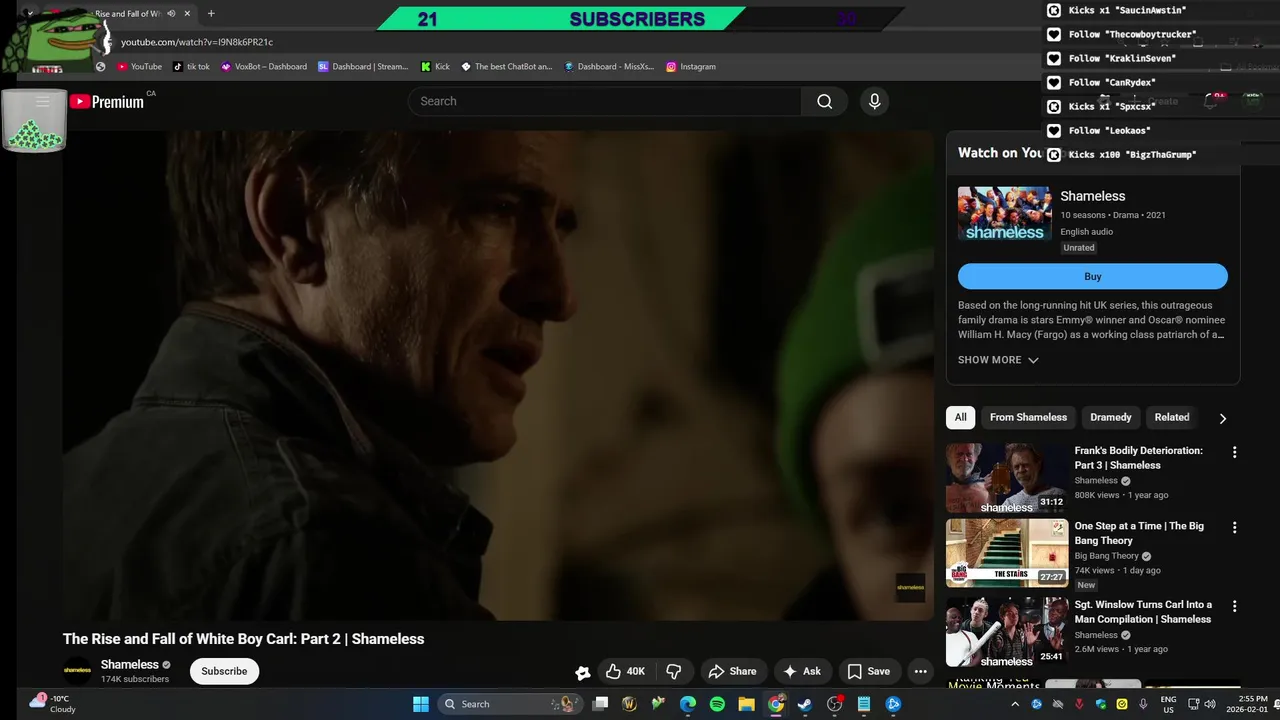This screenshot has height=720, width=1280.
Task: Click video title The Rise and Fall
Action: tap(243, 639)
